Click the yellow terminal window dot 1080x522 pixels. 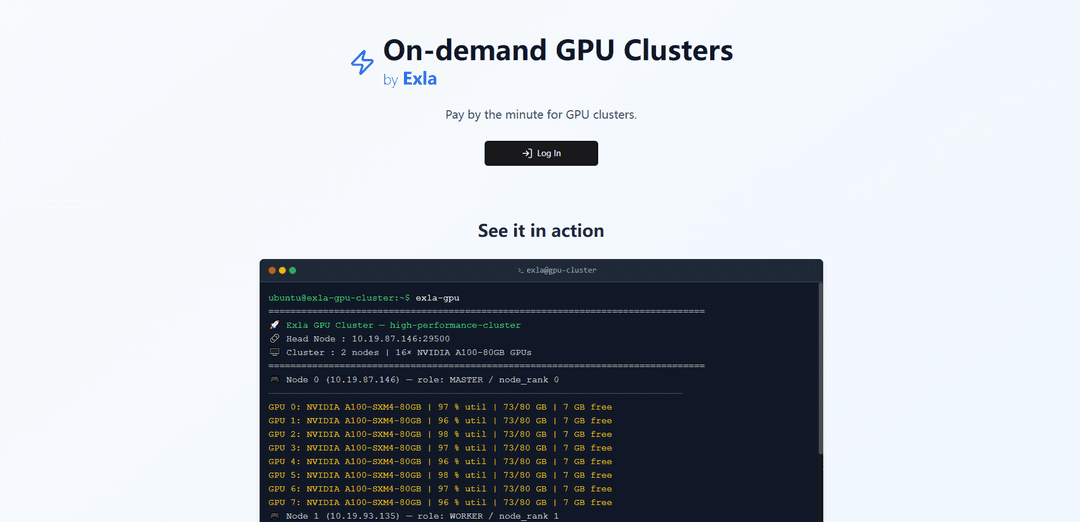pos(282,271)
